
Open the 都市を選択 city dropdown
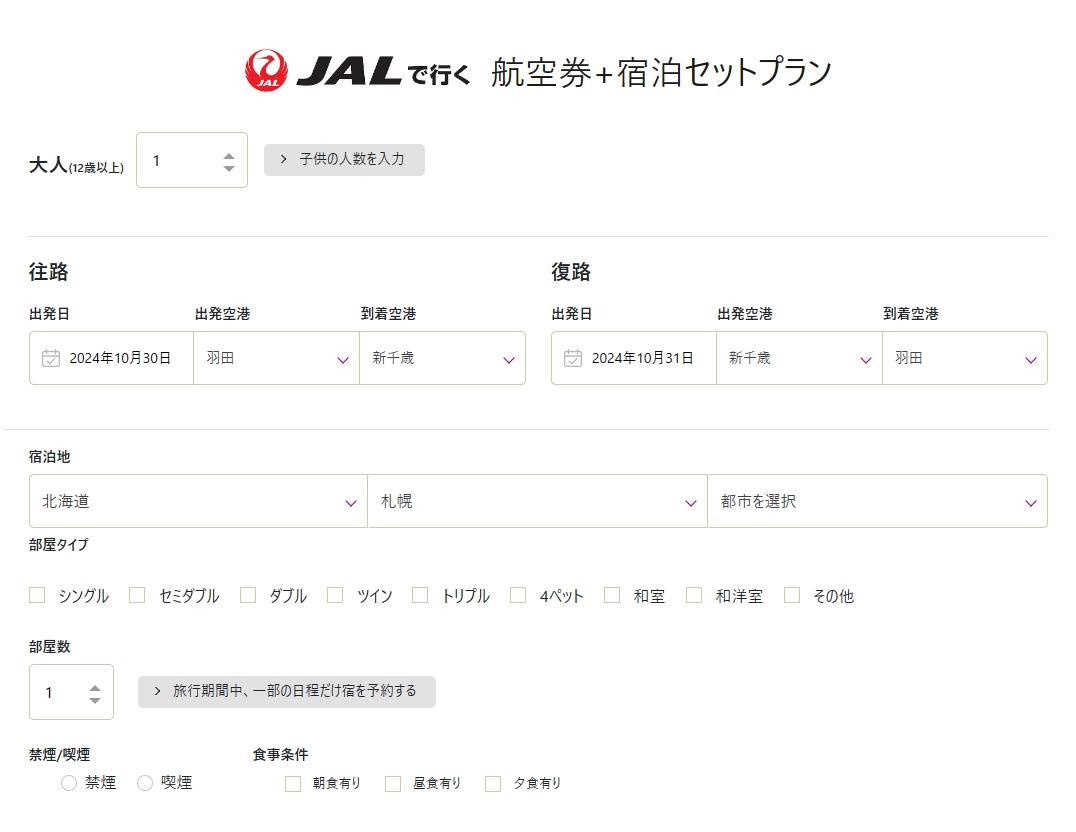tap(878, 501)
